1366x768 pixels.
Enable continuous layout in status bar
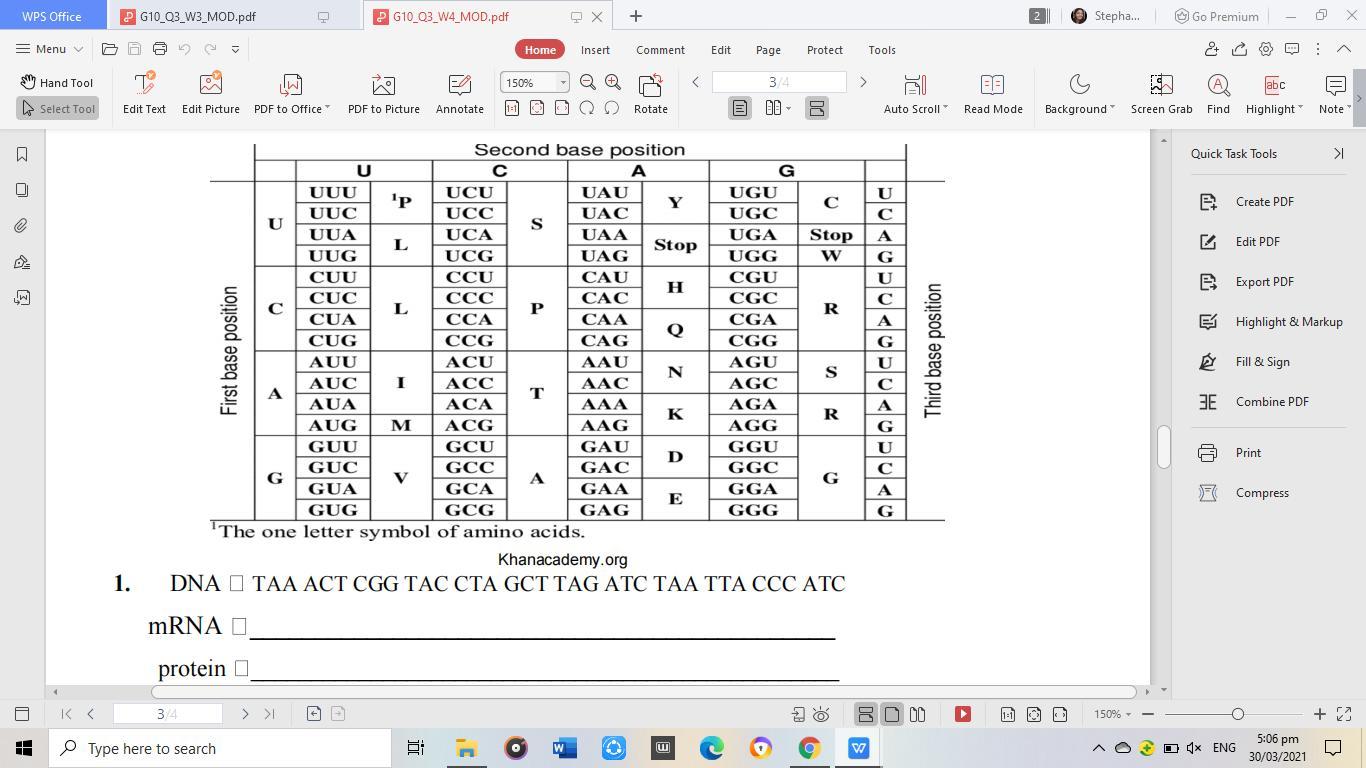tap(865, 714)
